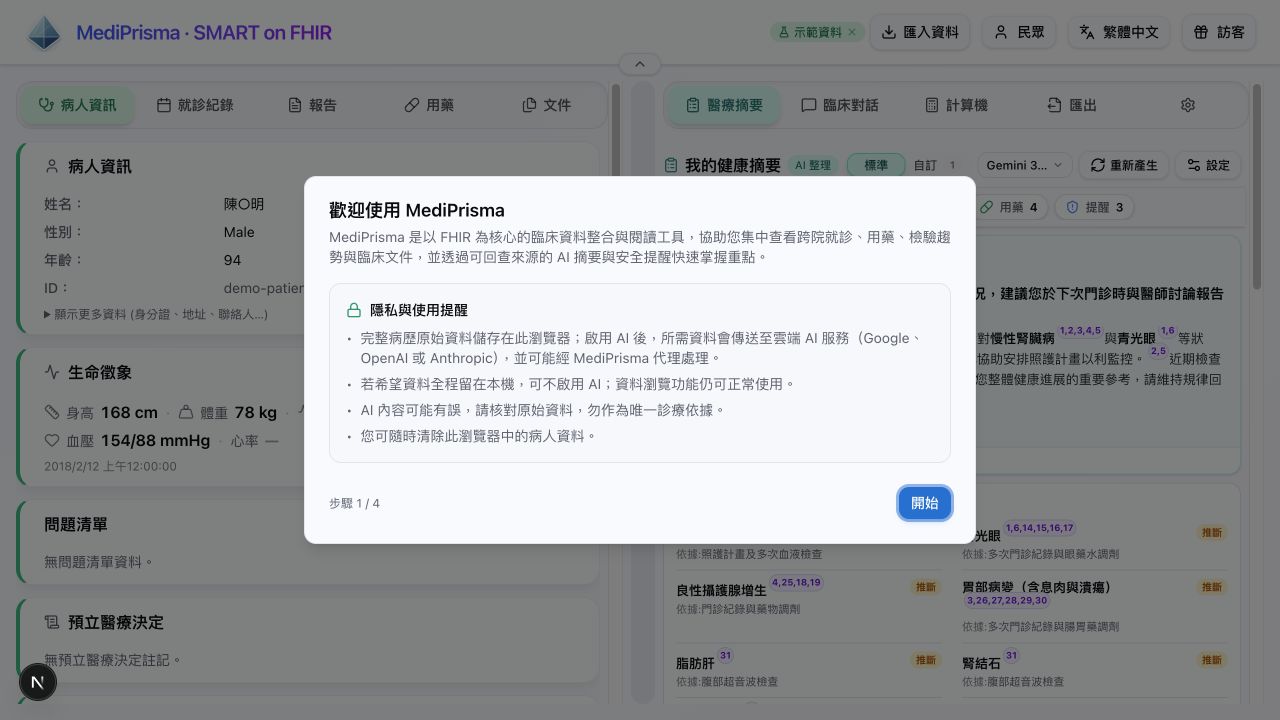This screenshot has height=720, width=1280.
Task: Open the Gemini 3 model dropdown
Action: pyautogui.click(x=1025, y=165)
